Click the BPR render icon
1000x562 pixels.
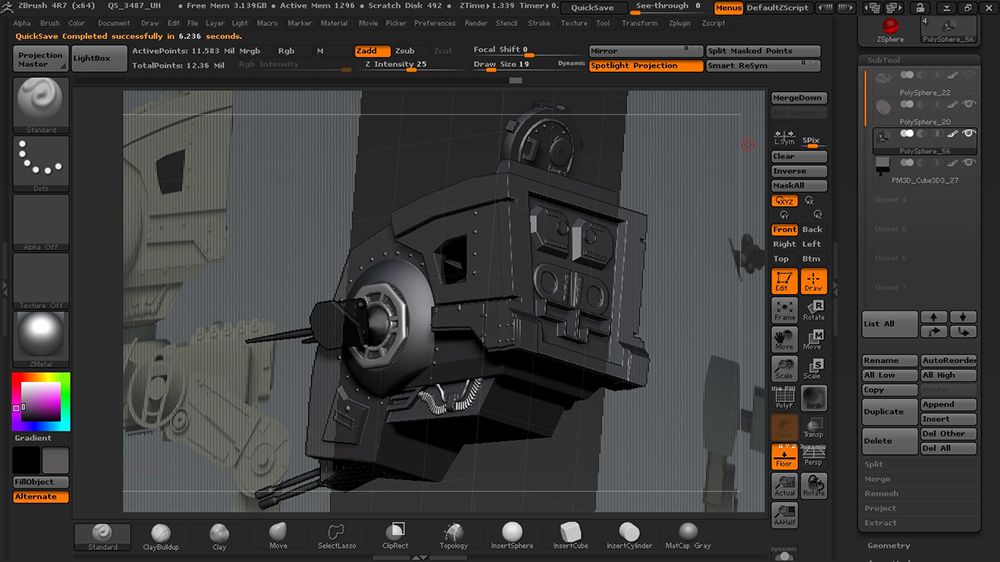(x=814, y=398)
